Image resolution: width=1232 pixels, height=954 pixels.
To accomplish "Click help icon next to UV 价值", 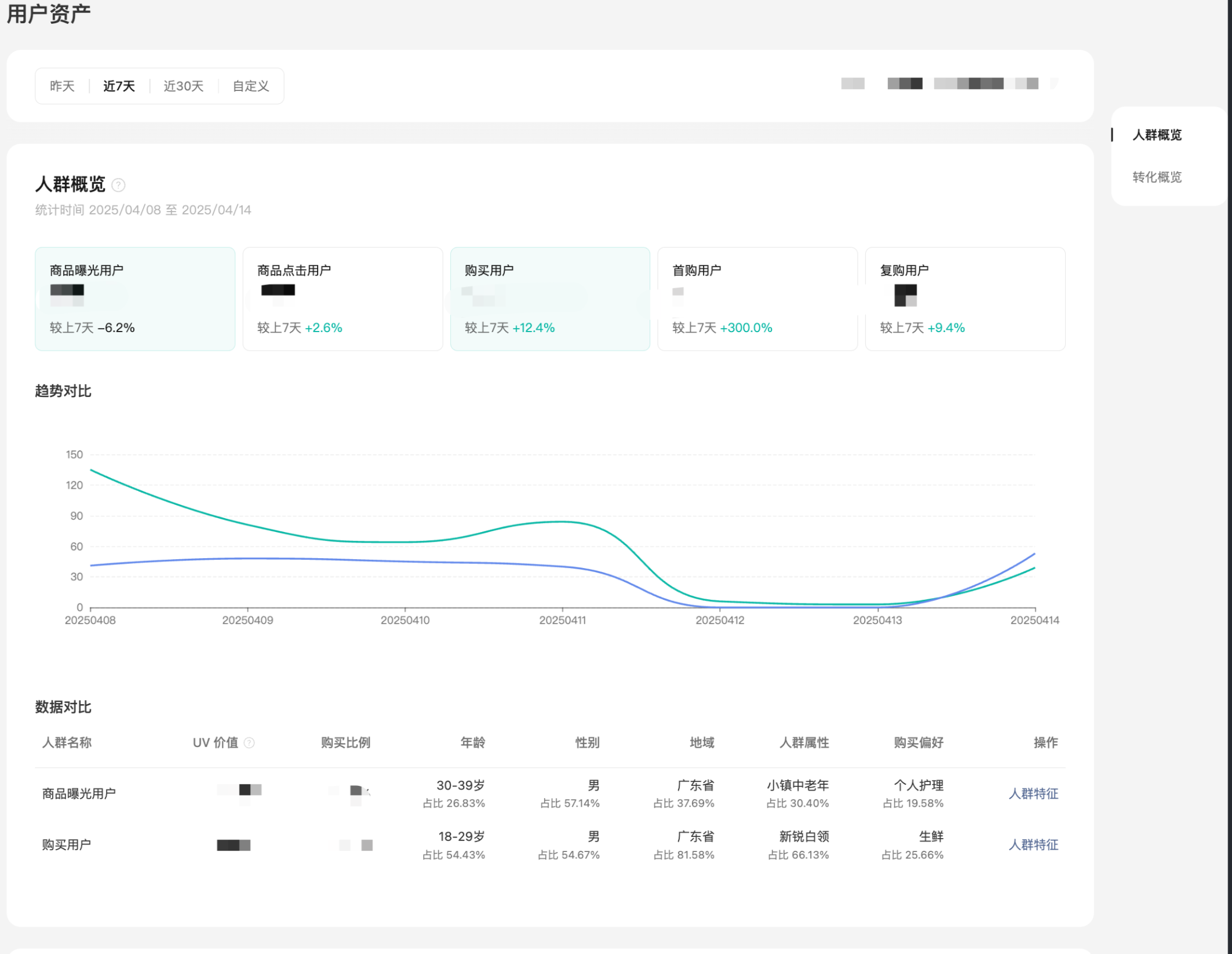I will pos(249,742).
